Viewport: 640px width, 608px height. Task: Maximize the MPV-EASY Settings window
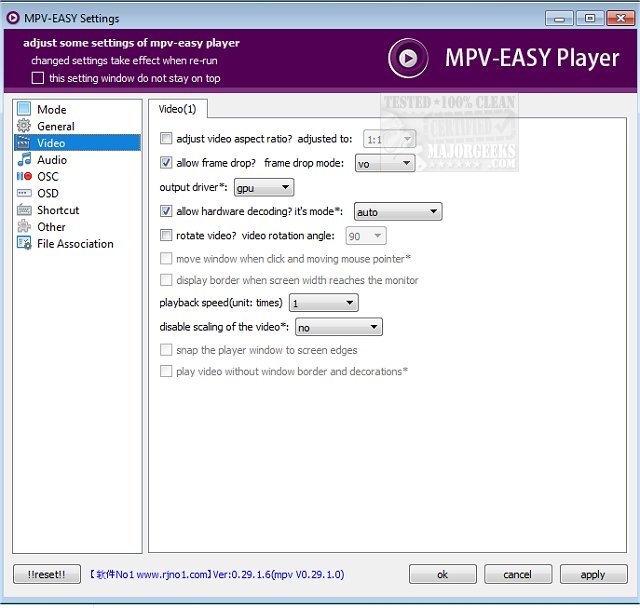[x=590, y=18]
